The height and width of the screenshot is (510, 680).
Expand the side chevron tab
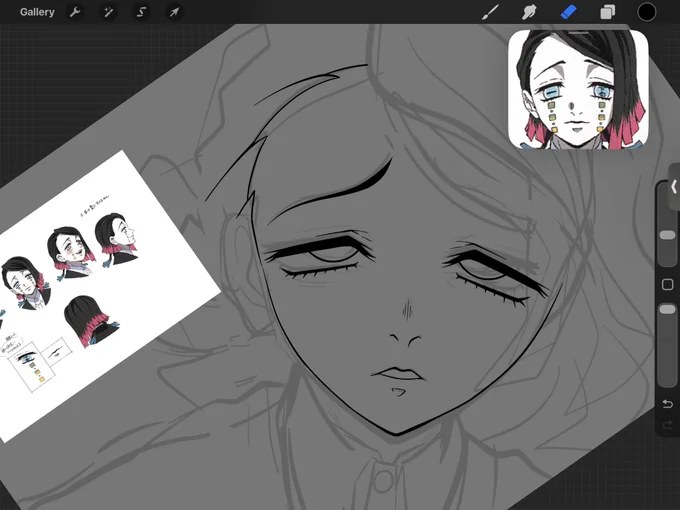[674, 187]
